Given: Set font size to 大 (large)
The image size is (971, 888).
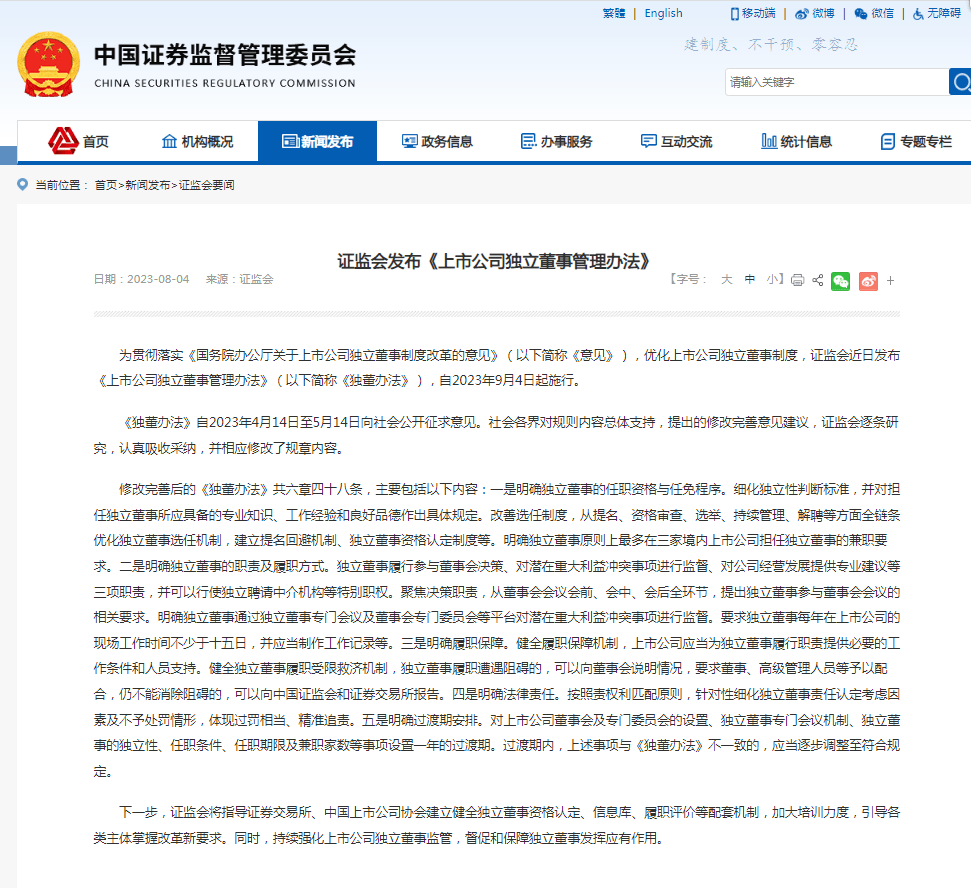Looking at the screenshot, I should click(x=727, y=280).
